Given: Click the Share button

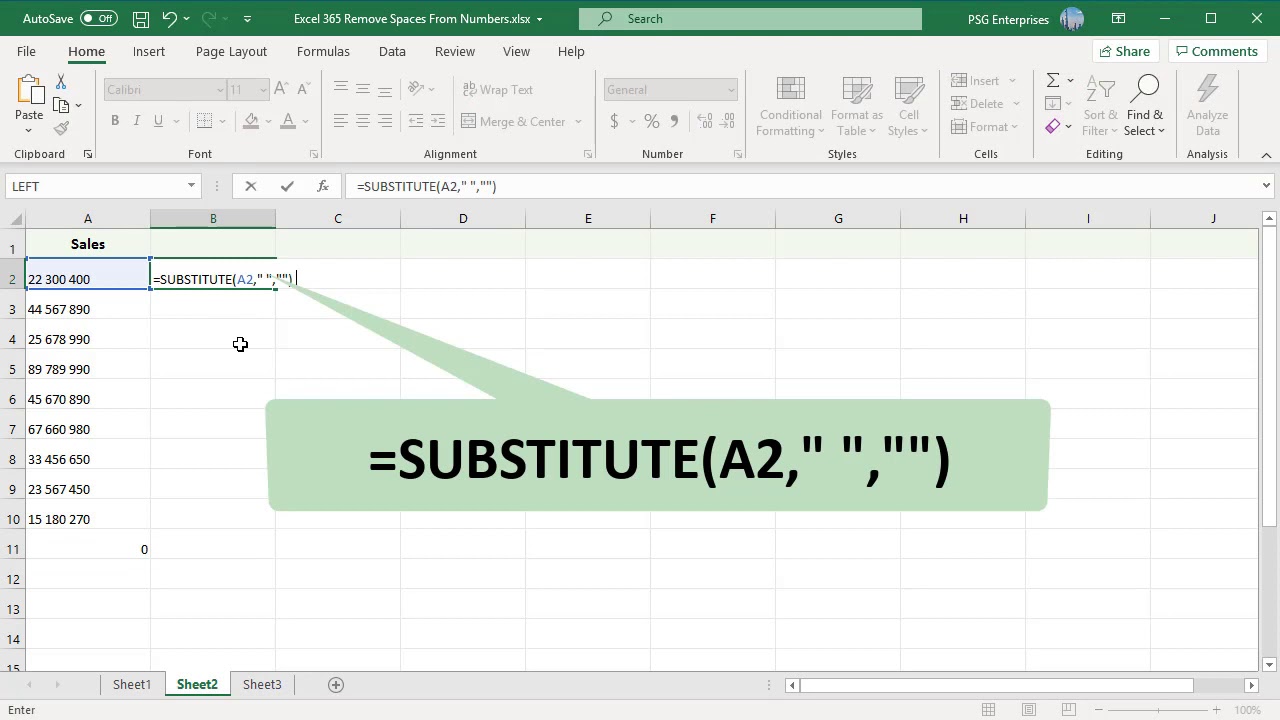Looking at the screenshot, I should (x=1125, y=51).
